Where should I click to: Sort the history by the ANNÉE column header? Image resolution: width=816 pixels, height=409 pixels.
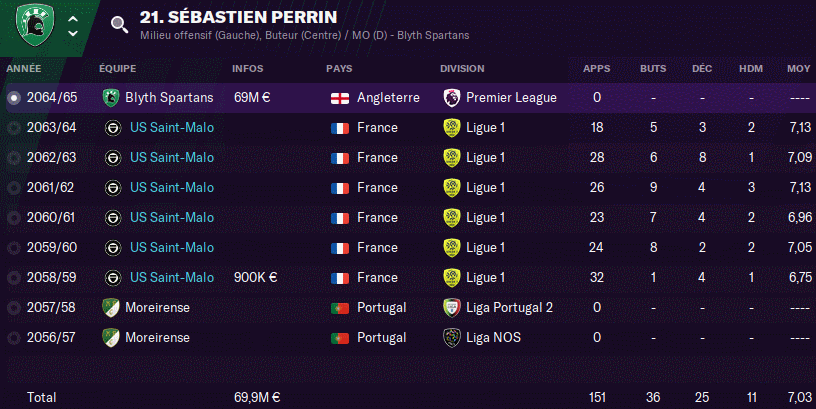(24, 69)
